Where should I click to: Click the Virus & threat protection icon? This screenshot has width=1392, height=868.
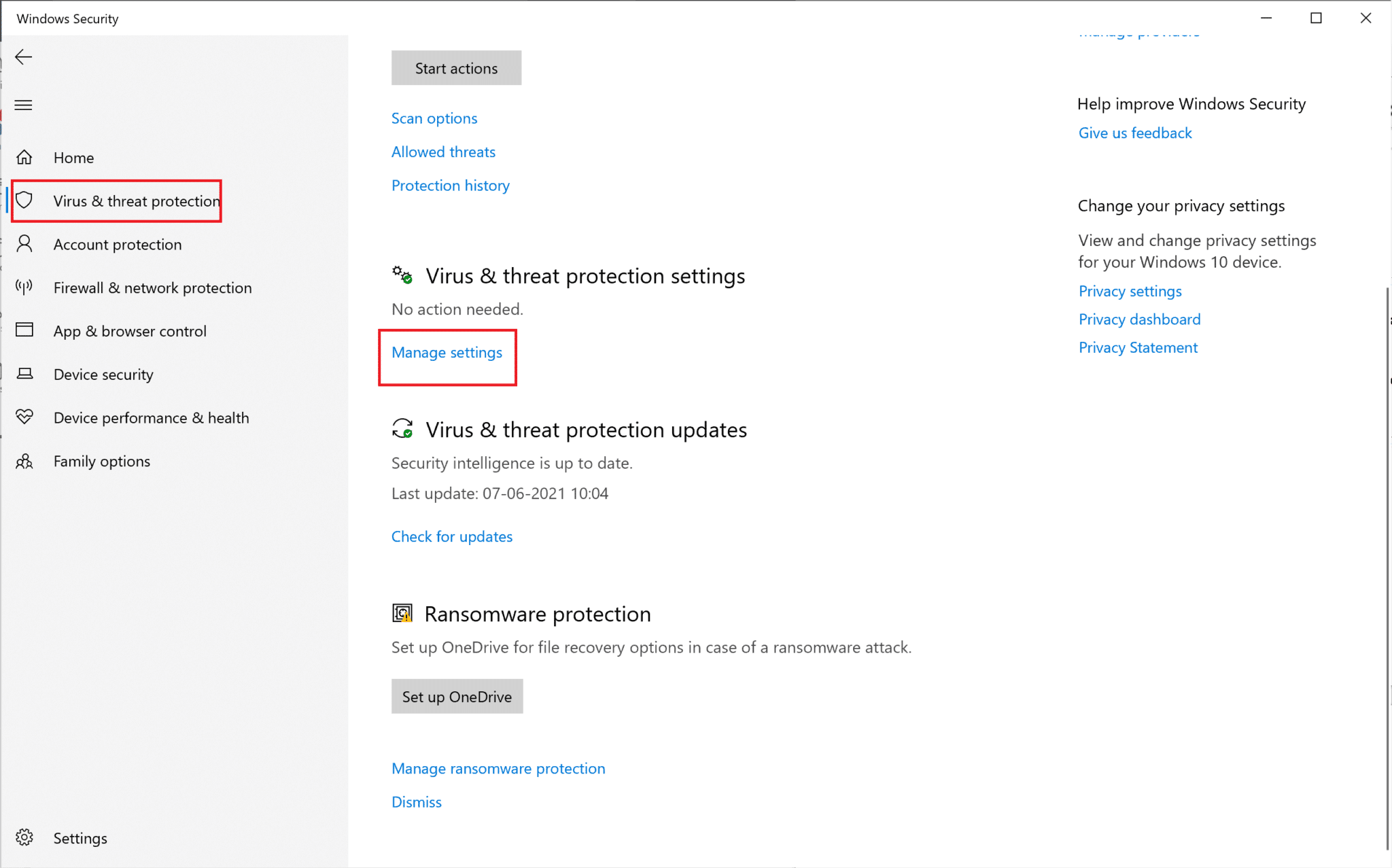coord(25,200)
